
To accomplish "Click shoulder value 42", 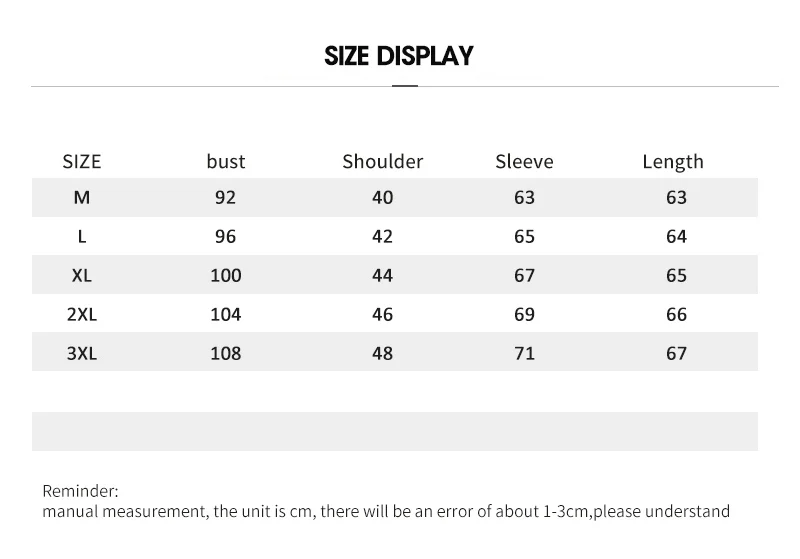I will tap(383, 237).
